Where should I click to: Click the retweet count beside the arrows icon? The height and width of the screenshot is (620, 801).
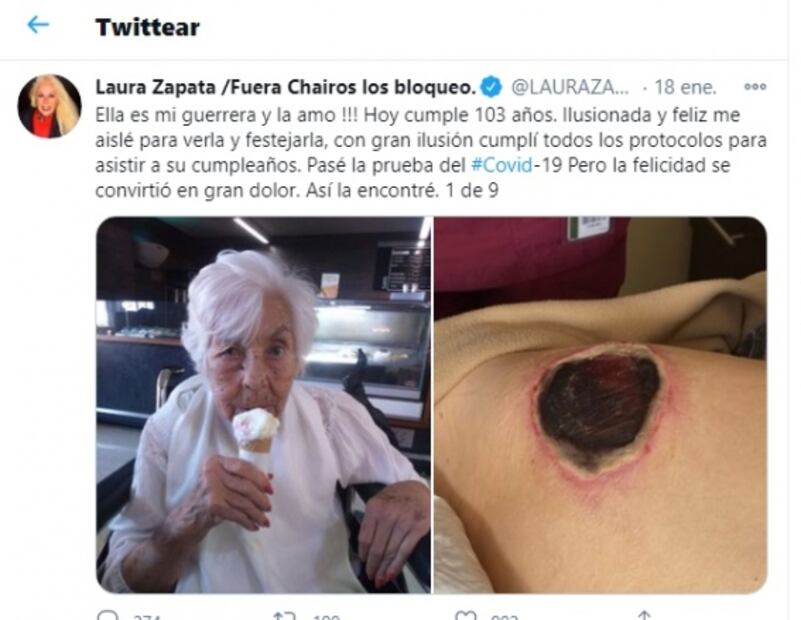[x=327, y=616]
